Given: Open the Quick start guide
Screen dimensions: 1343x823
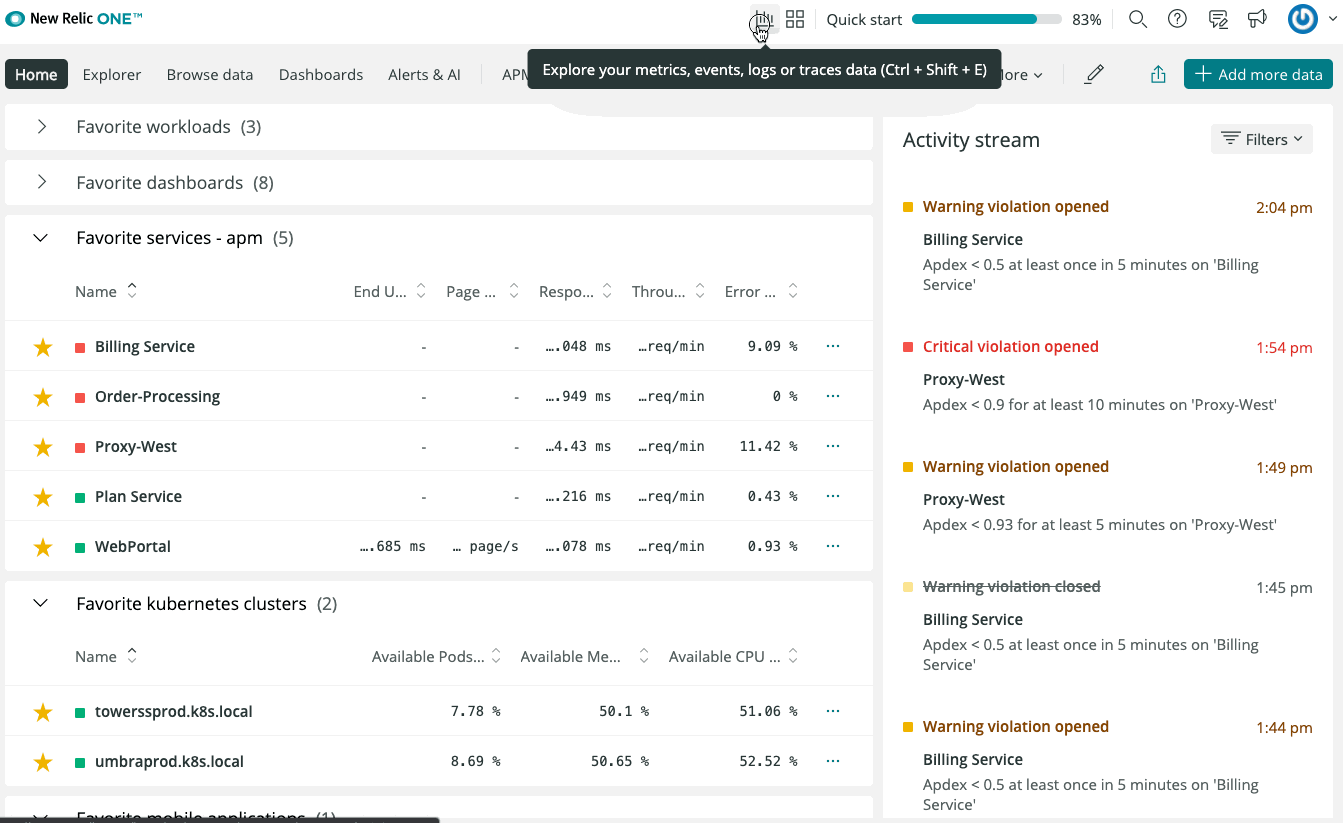Looking at the screenshot, I should tap(864, 19).
